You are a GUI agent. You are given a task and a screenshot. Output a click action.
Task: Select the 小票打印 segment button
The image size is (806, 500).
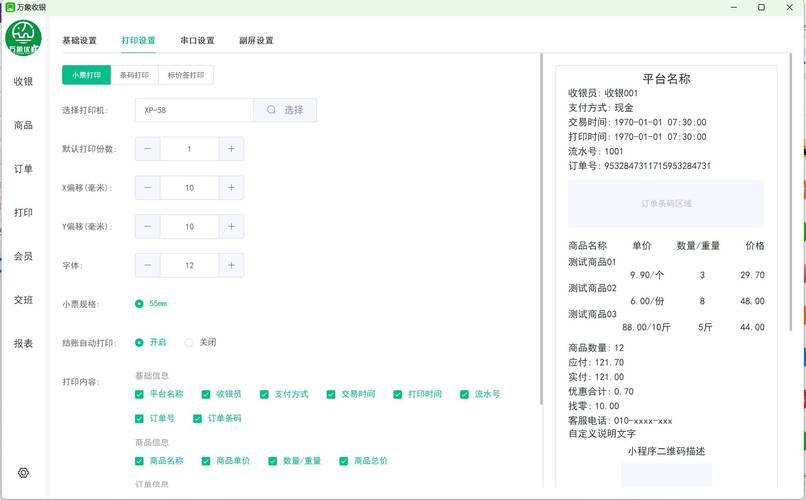click(86, 75)
